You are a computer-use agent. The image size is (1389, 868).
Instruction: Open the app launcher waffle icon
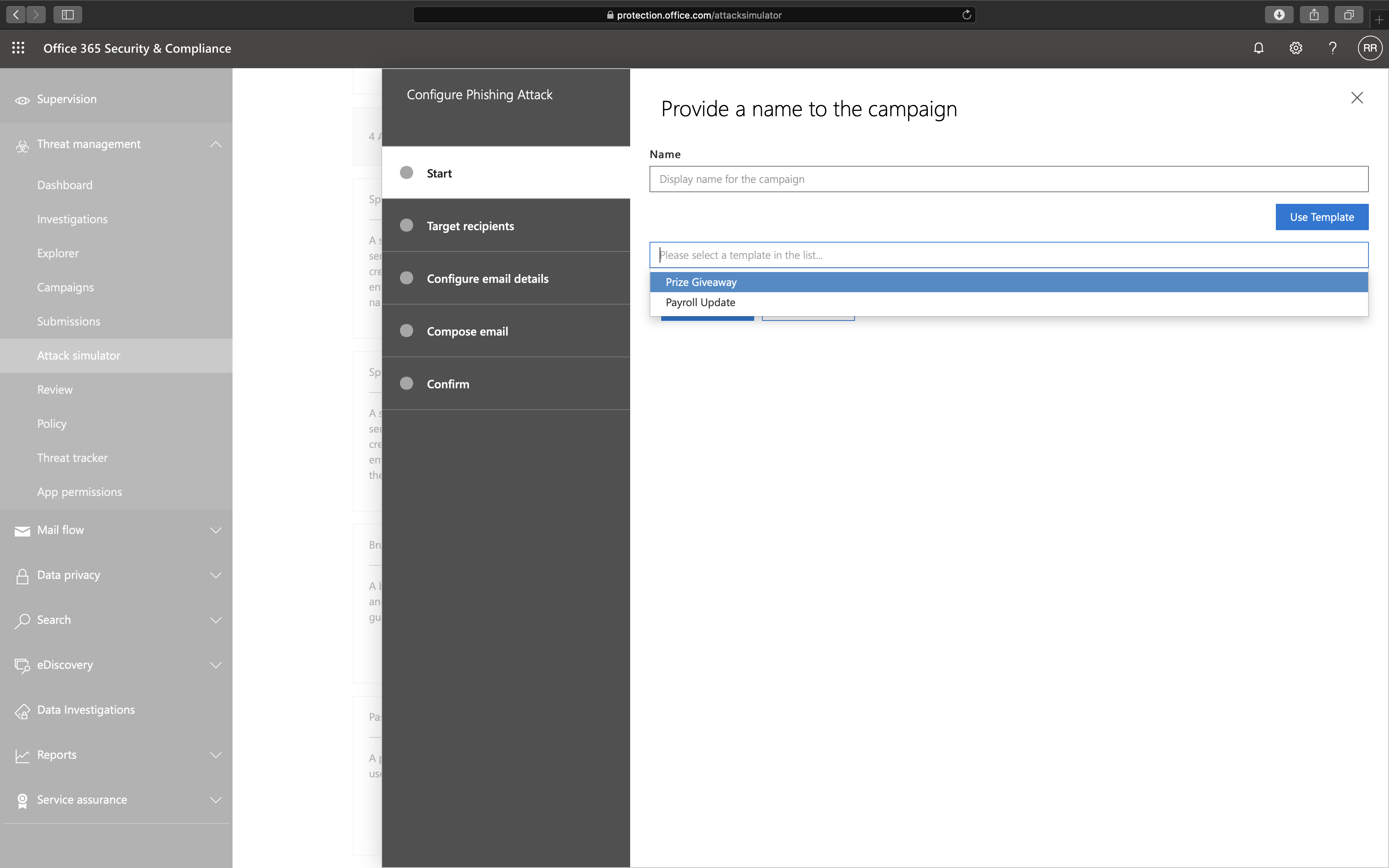[18, 48]
